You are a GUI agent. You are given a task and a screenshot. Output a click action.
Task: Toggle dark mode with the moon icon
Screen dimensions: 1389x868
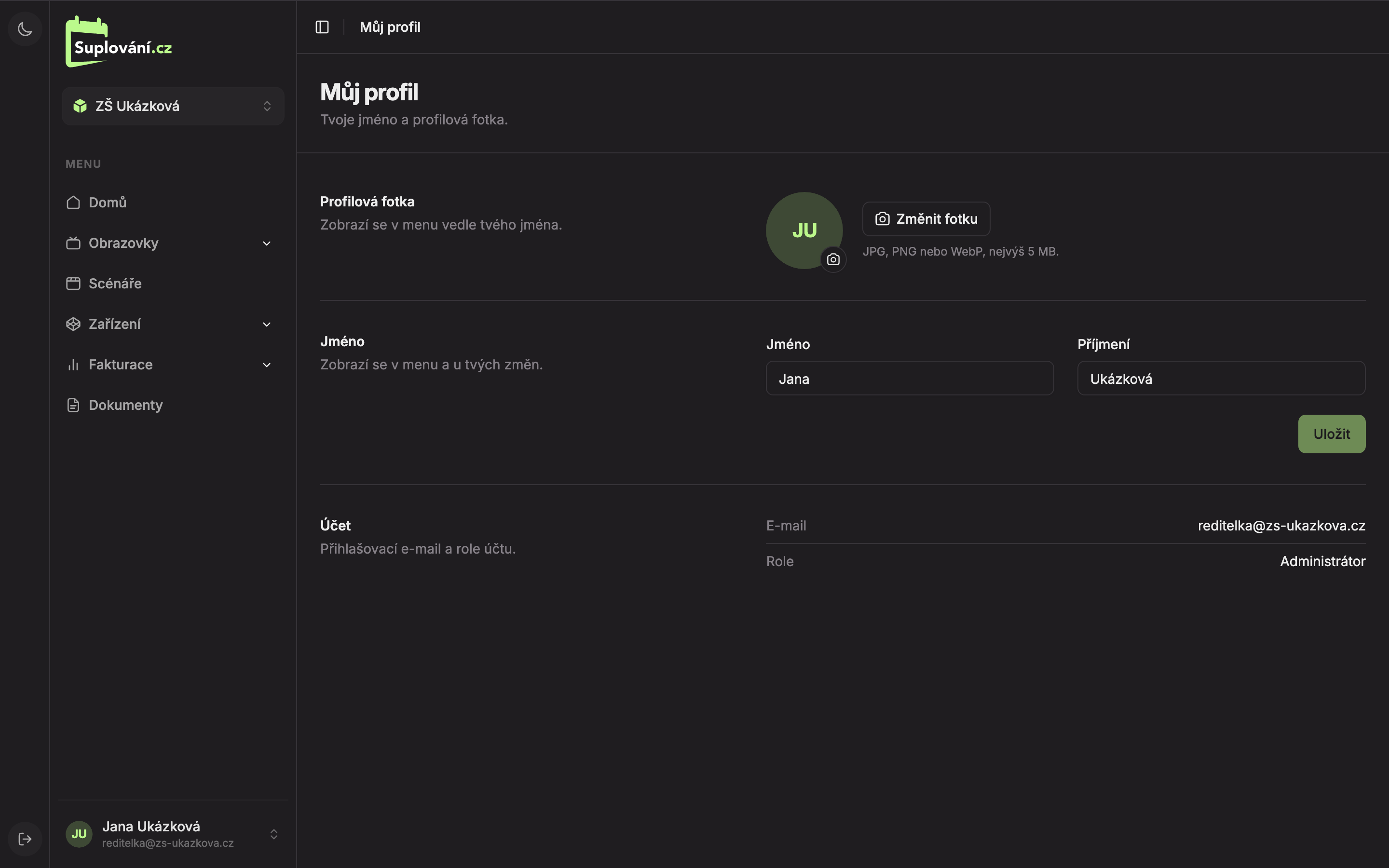pos(25,29)
